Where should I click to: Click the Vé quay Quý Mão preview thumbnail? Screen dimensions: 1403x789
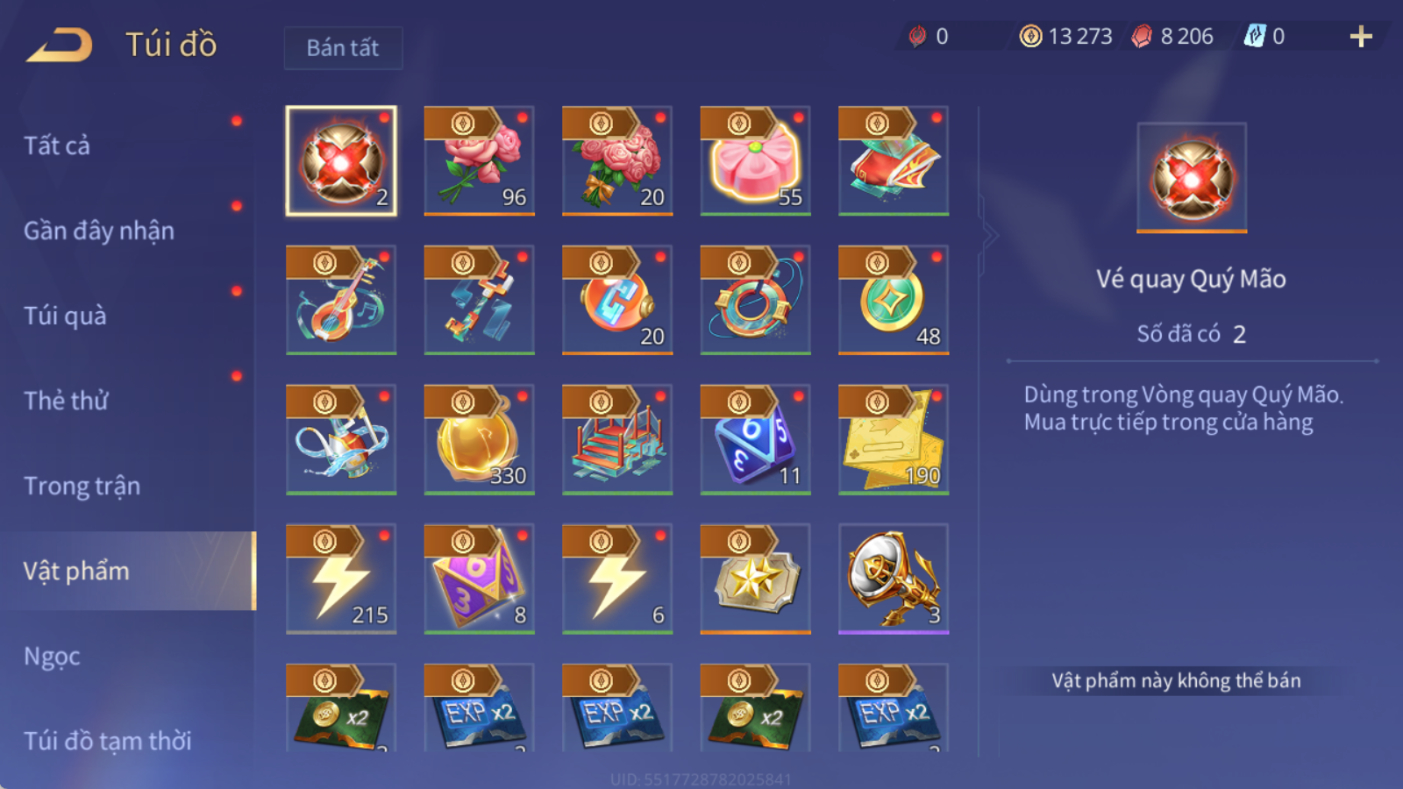(x=1192, y=177)
